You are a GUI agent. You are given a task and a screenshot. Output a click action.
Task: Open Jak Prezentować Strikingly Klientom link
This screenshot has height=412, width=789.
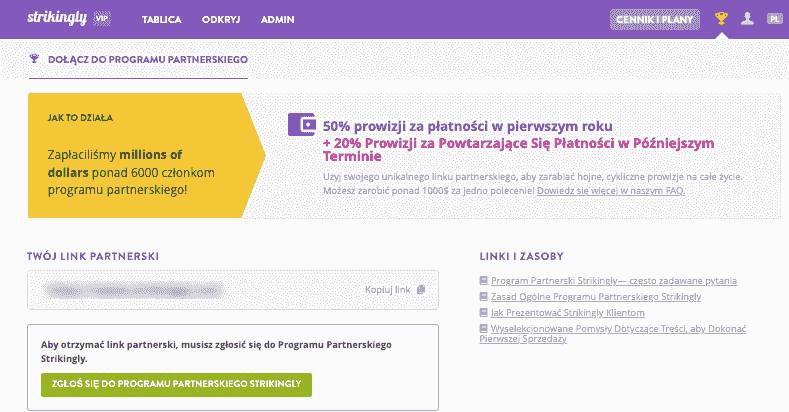pos(568,313)
